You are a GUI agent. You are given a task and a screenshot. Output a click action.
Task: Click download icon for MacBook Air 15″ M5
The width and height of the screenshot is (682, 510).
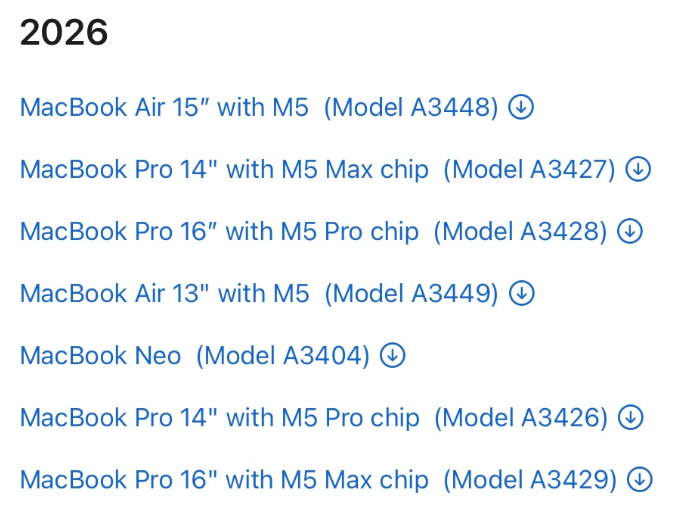(x=521, y=107)
